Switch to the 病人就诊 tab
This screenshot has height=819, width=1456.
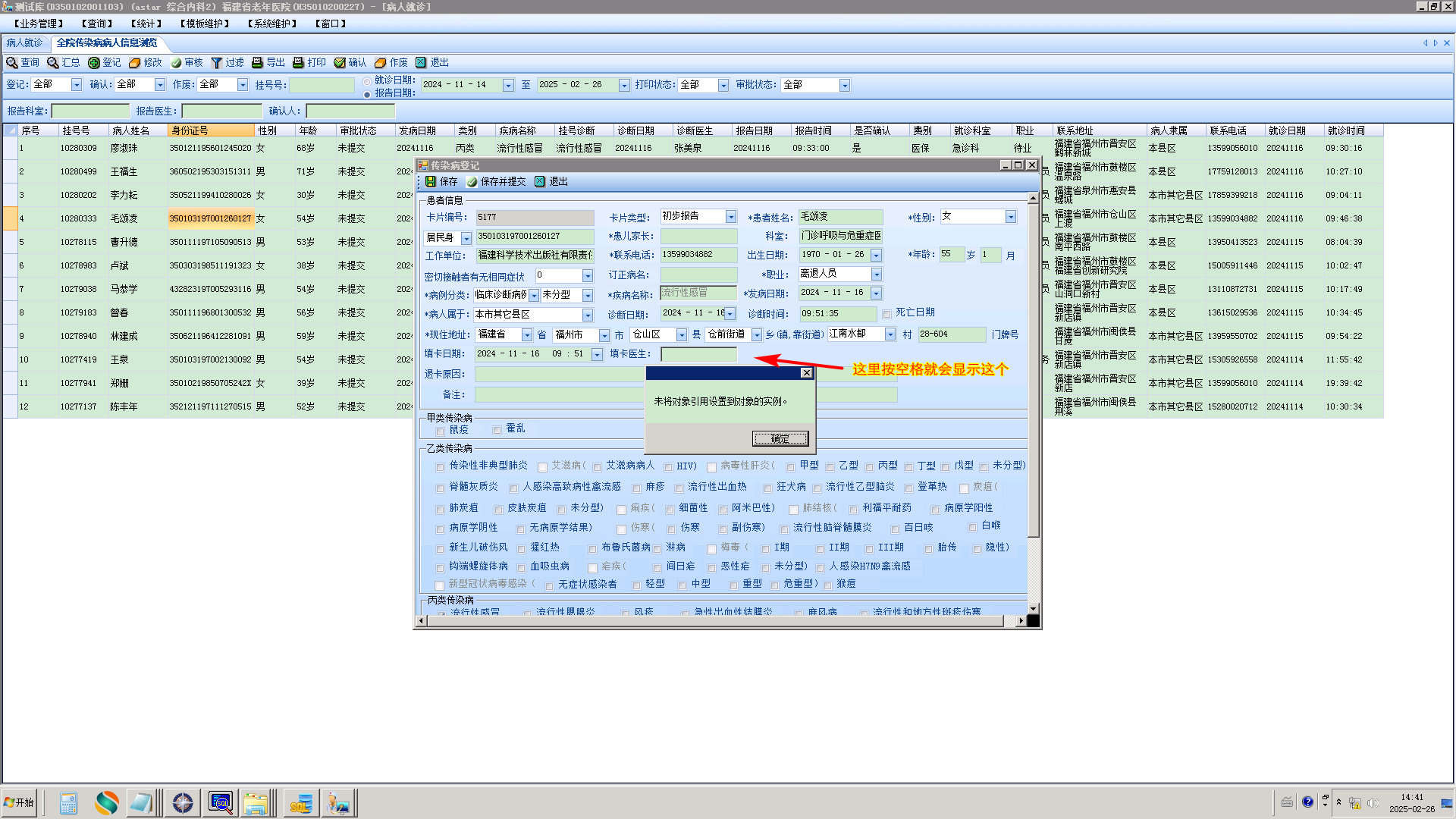pyautogui.click(x=25, y=43)
